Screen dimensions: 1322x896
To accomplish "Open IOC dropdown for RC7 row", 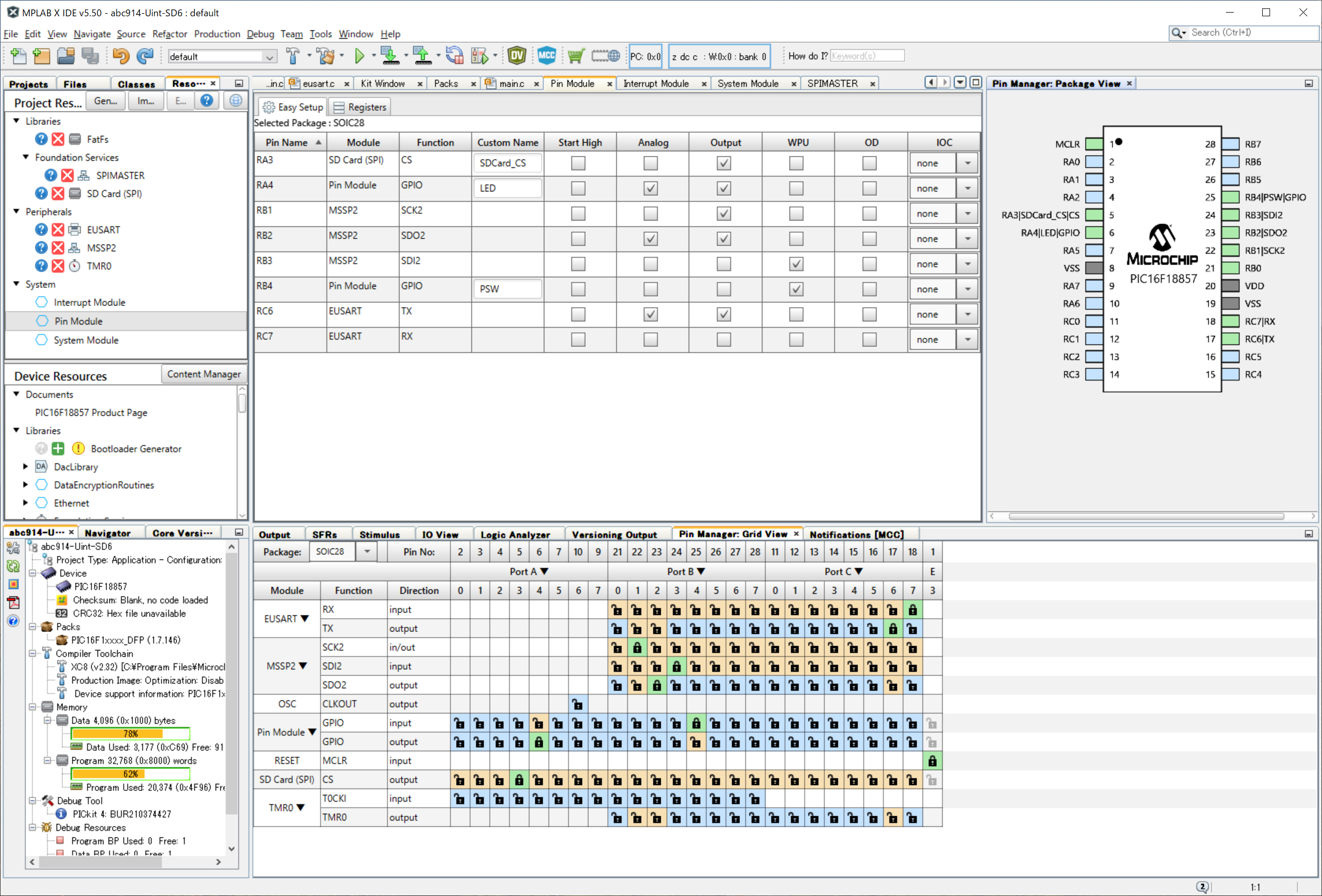I will point(967,340).
